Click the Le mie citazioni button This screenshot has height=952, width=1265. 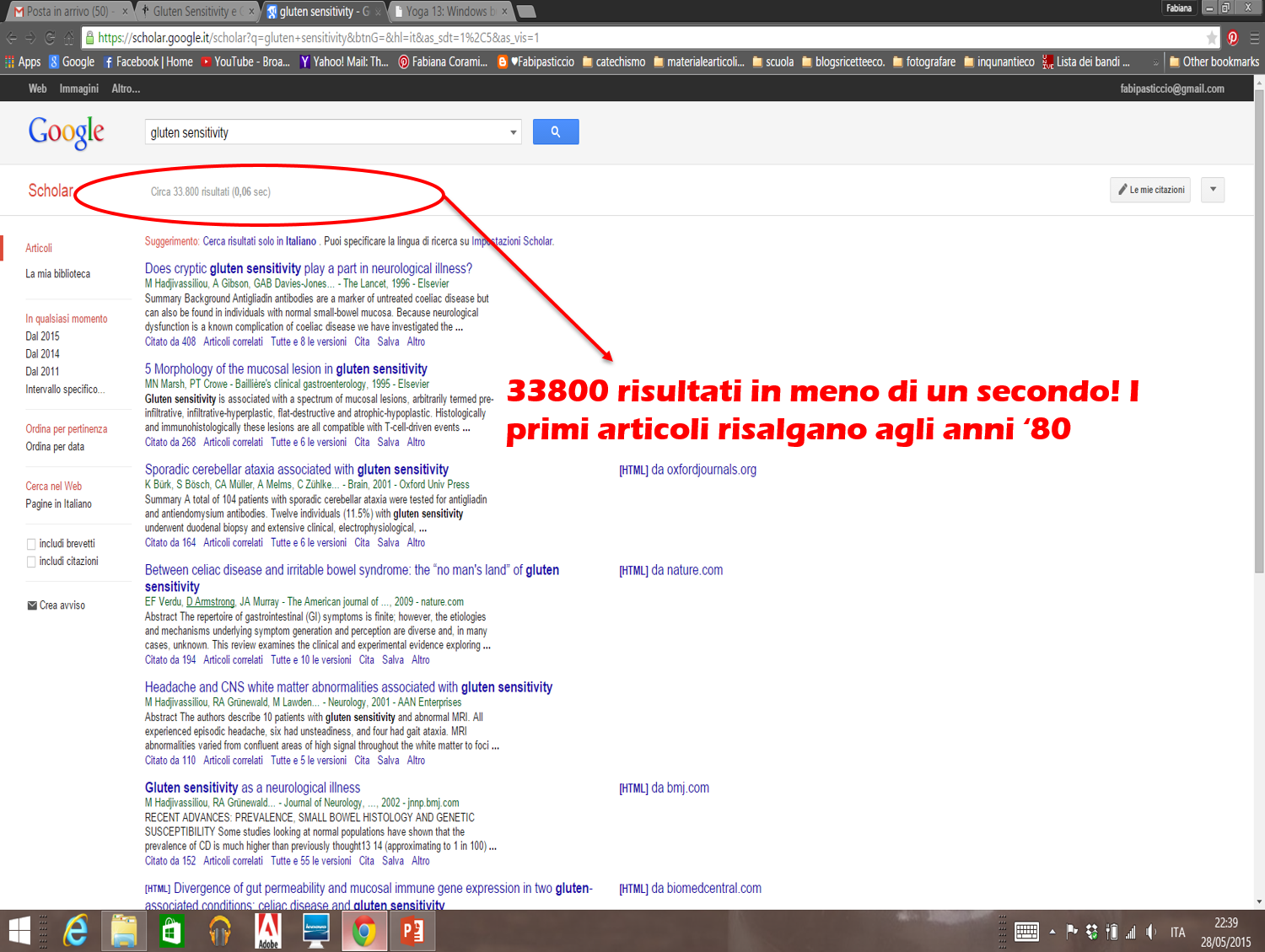point(1150,190)
